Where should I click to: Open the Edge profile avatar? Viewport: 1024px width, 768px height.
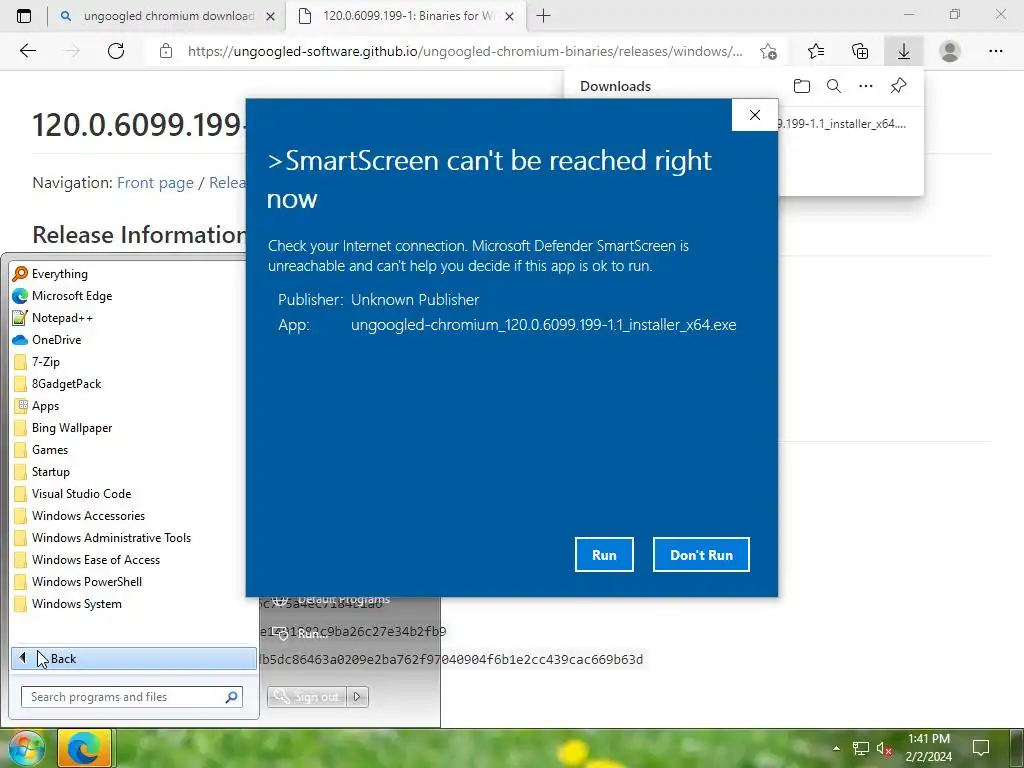(x=950, y=51)
